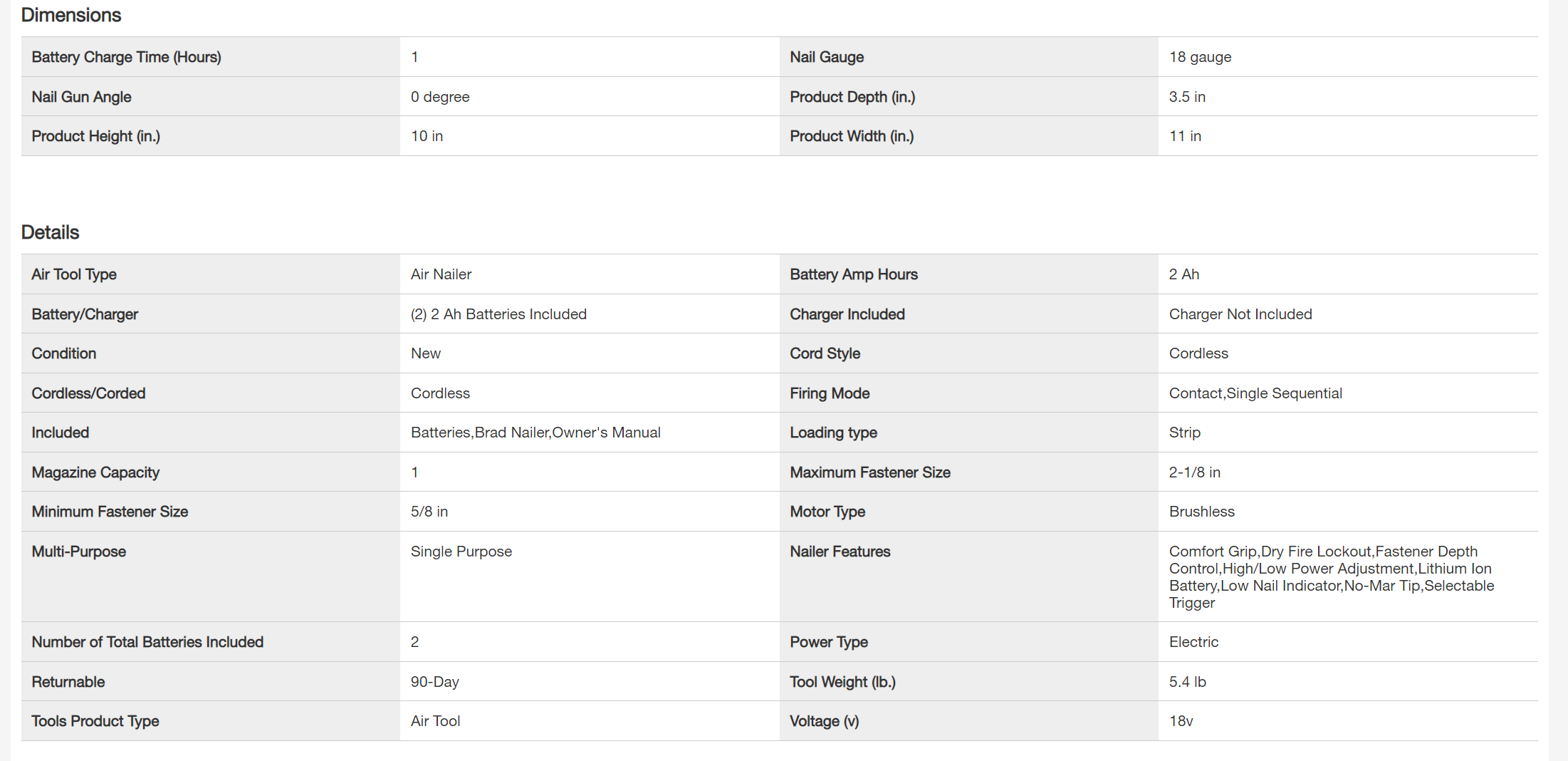Click the Nail Gauge label
Viewport: 1568px width, 761px height.
(x=826, y=57)
